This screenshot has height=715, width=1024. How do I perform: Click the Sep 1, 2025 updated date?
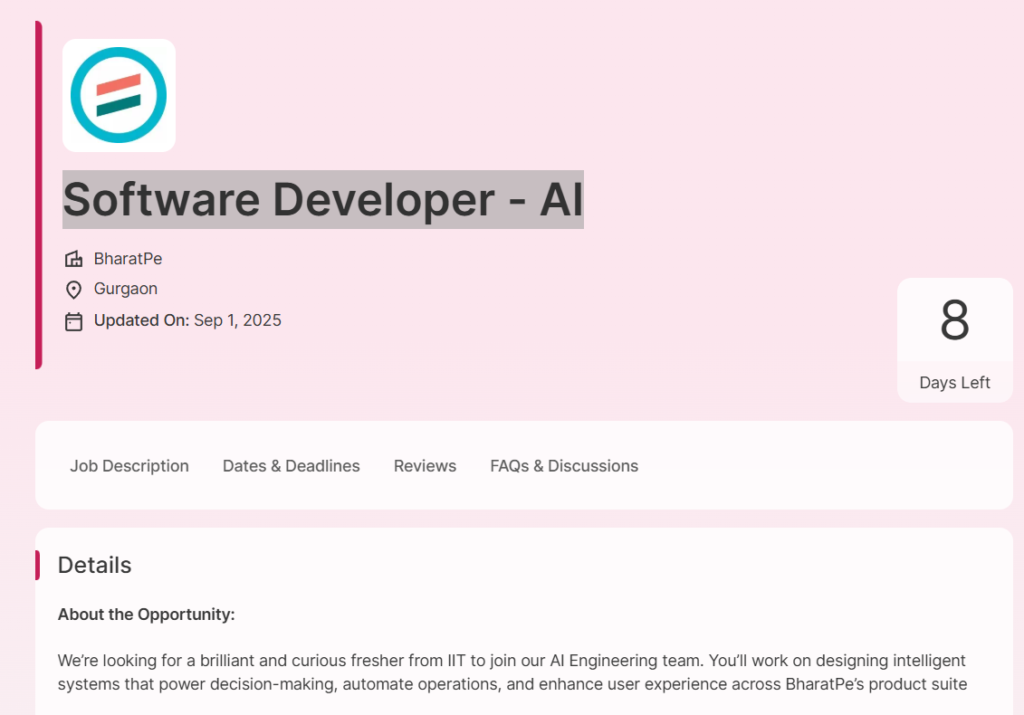(x=238, y=321)
